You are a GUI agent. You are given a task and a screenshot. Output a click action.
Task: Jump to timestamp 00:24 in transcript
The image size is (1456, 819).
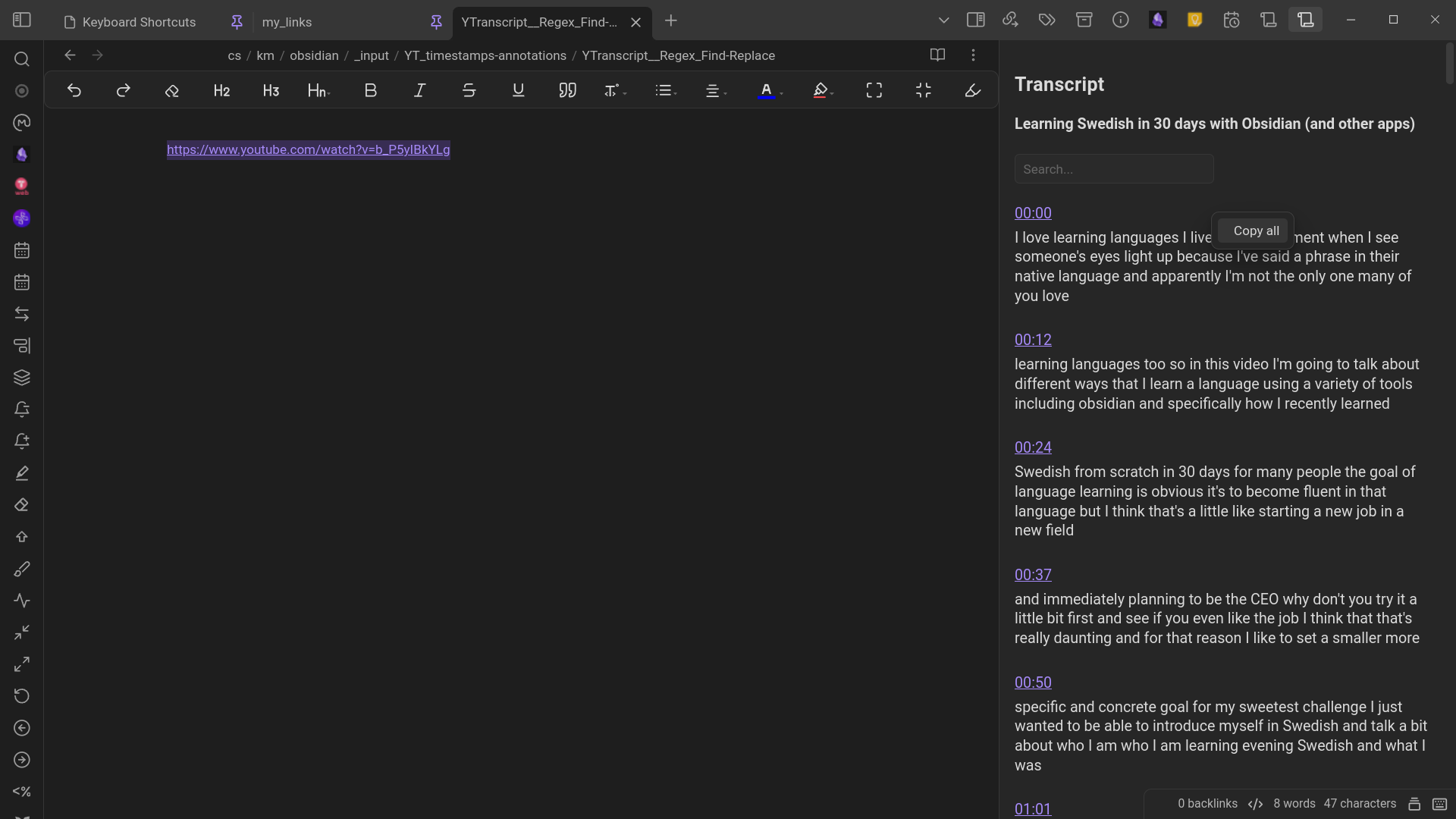click(1033, 447)
